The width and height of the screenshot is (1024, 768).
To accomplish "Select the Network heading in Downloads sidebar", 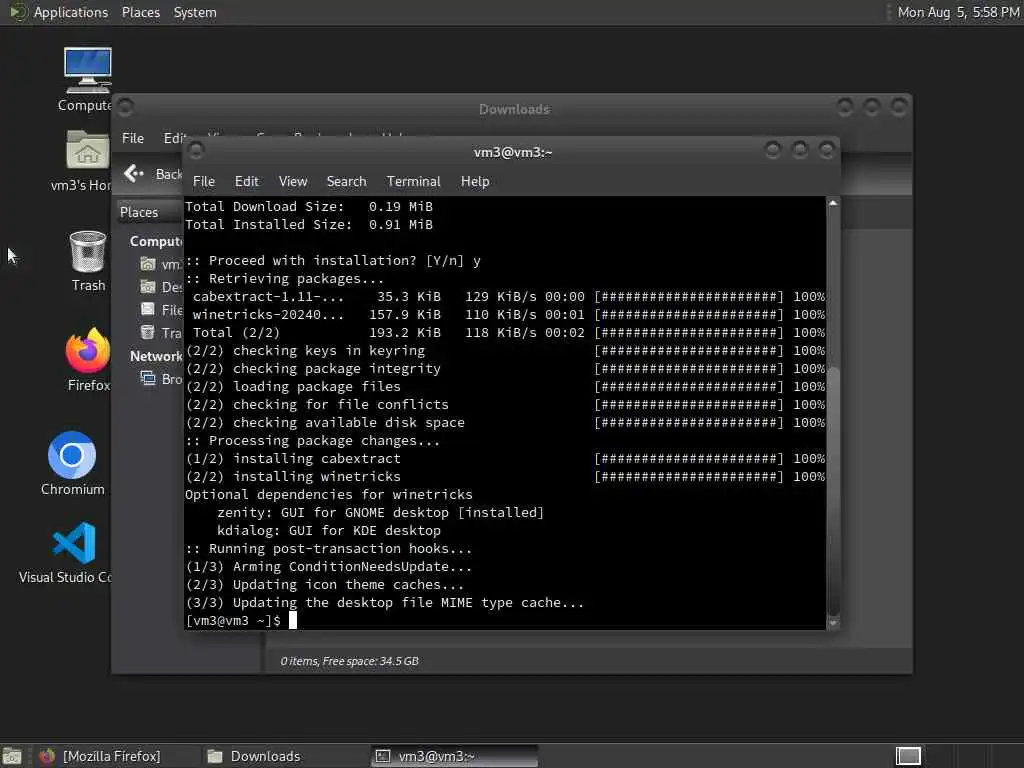I will pos(155,356).
